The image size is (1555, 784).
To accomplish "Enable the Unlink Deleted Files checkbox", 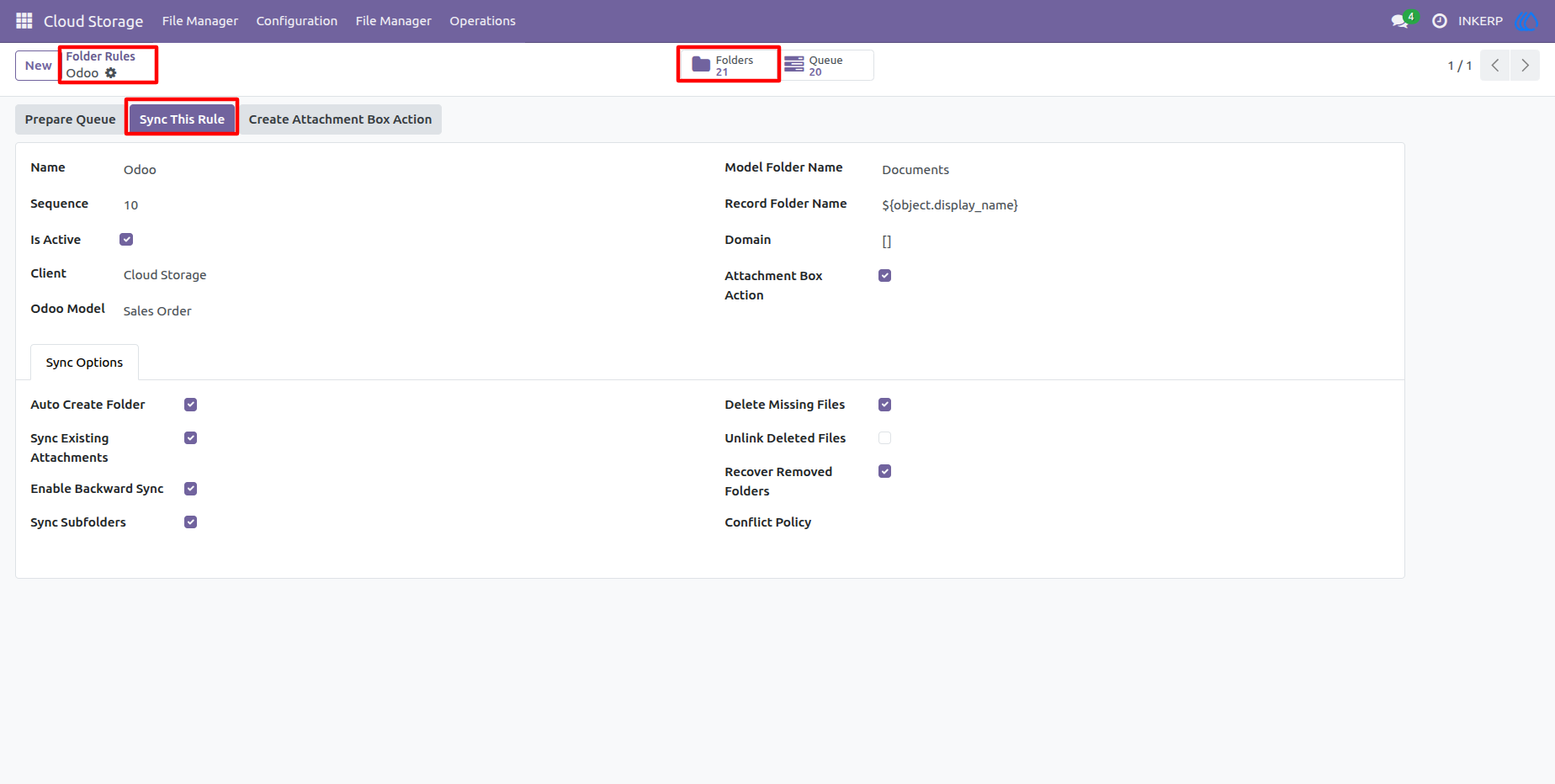I will 884,438.
